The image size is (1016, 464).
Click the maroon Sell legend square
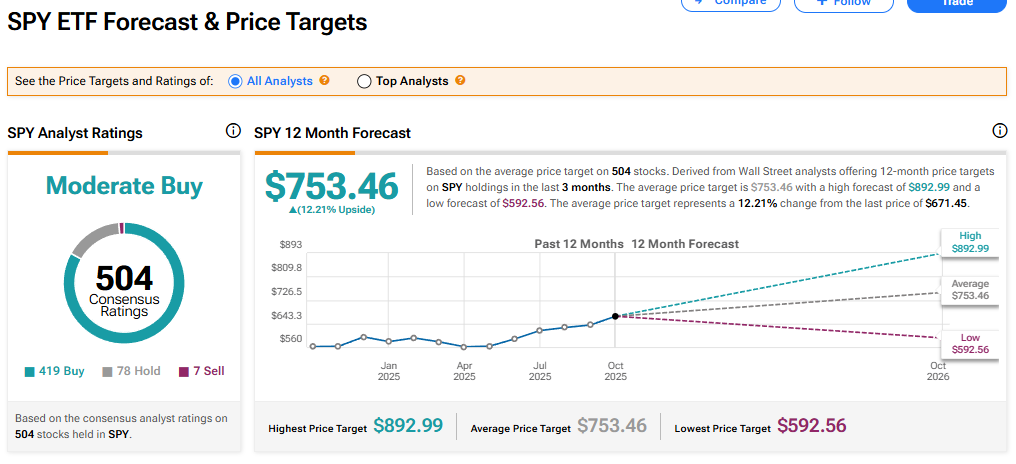point(183,372)
